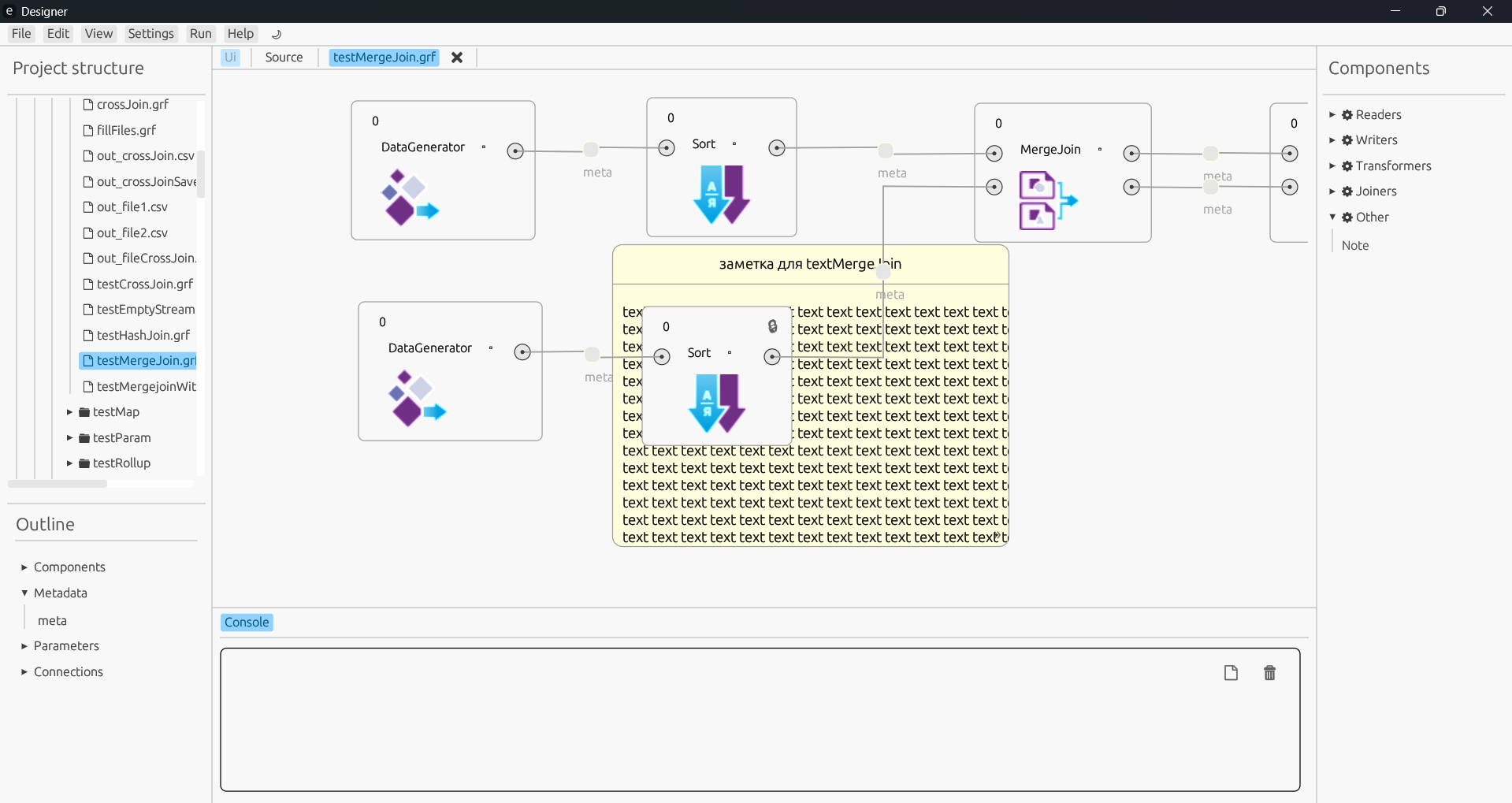This screenshot has height=803, width=1512.
Task: Expand the testParam folder
Action: [x=69, y=438]
